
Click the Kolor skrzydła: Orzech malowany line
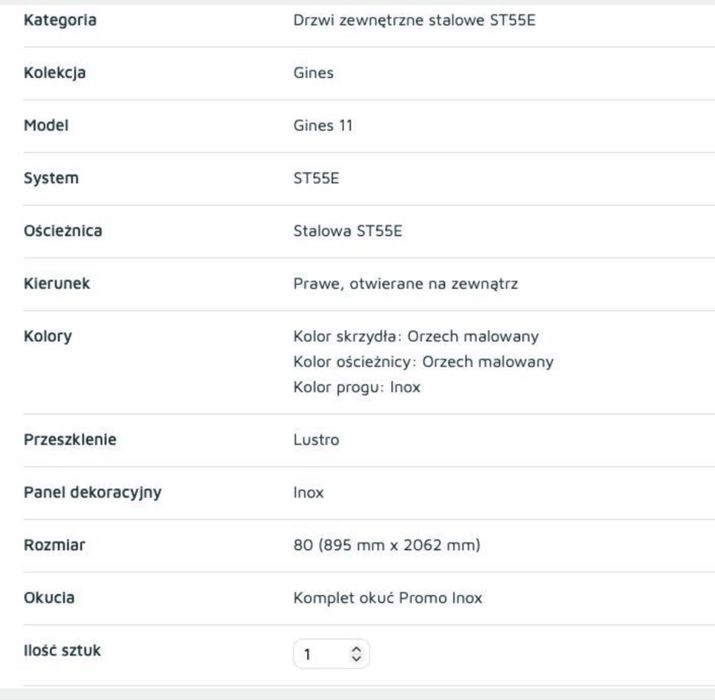416,337
